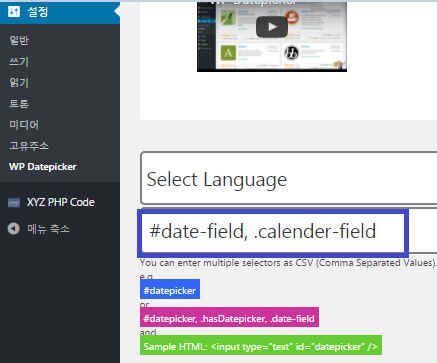This screenshot has width=437, height=363.
Task: Open the Select Language dropdown
Action: click(289, 178)
